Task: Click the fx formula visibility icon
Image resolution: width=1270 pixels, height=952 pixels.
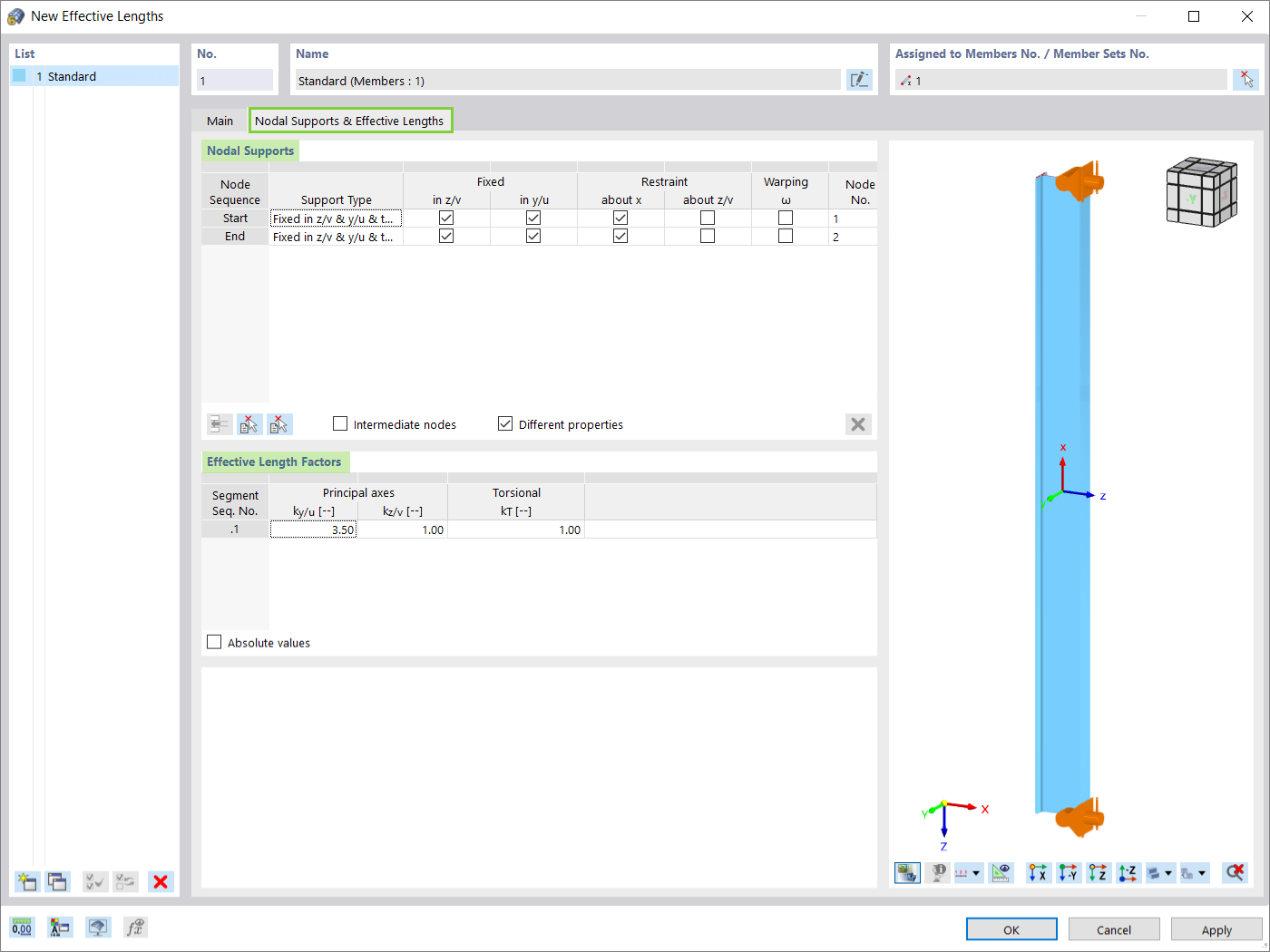Action: click(x=135, y=928)
